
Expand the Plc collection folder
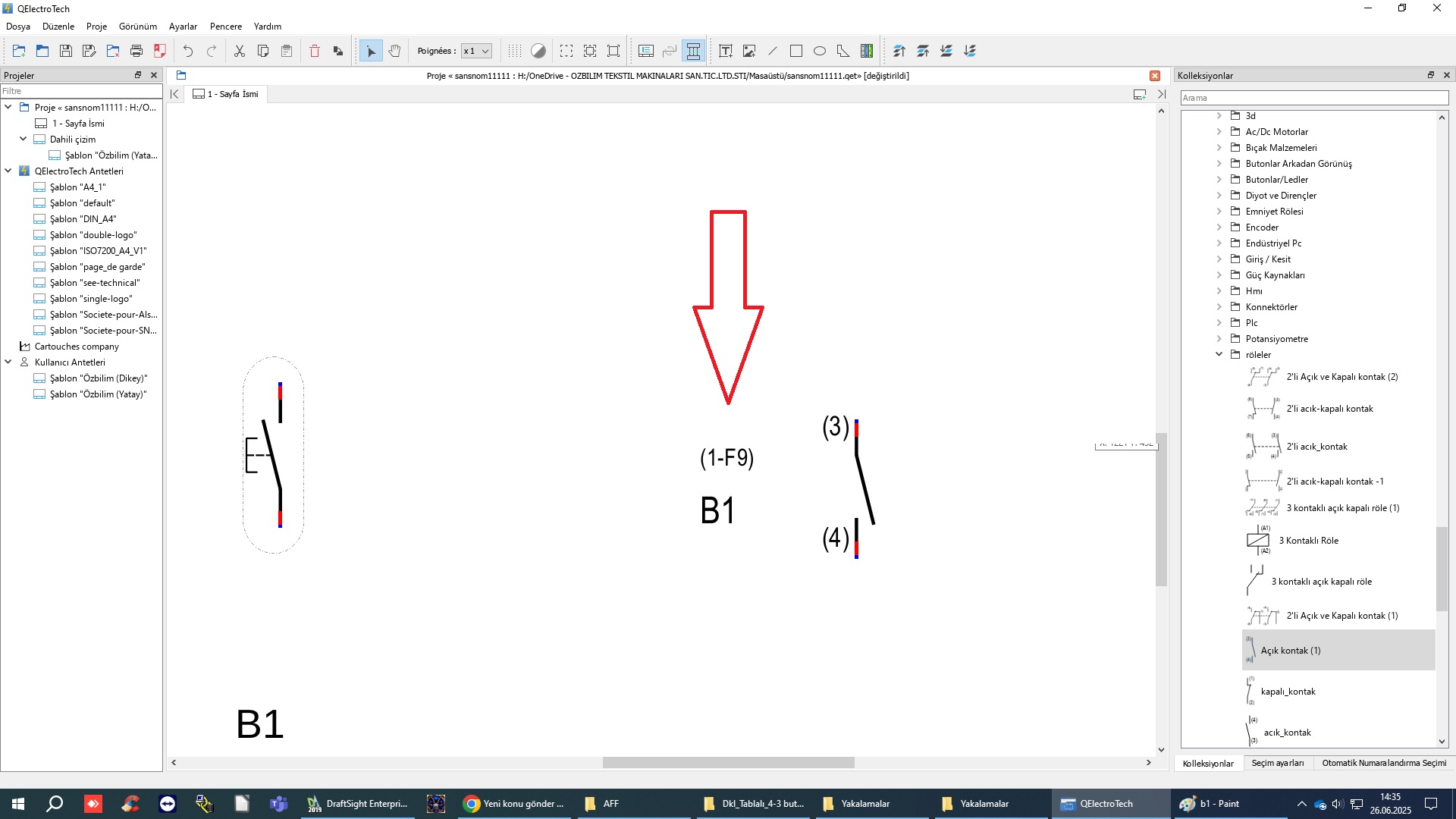1219,322
